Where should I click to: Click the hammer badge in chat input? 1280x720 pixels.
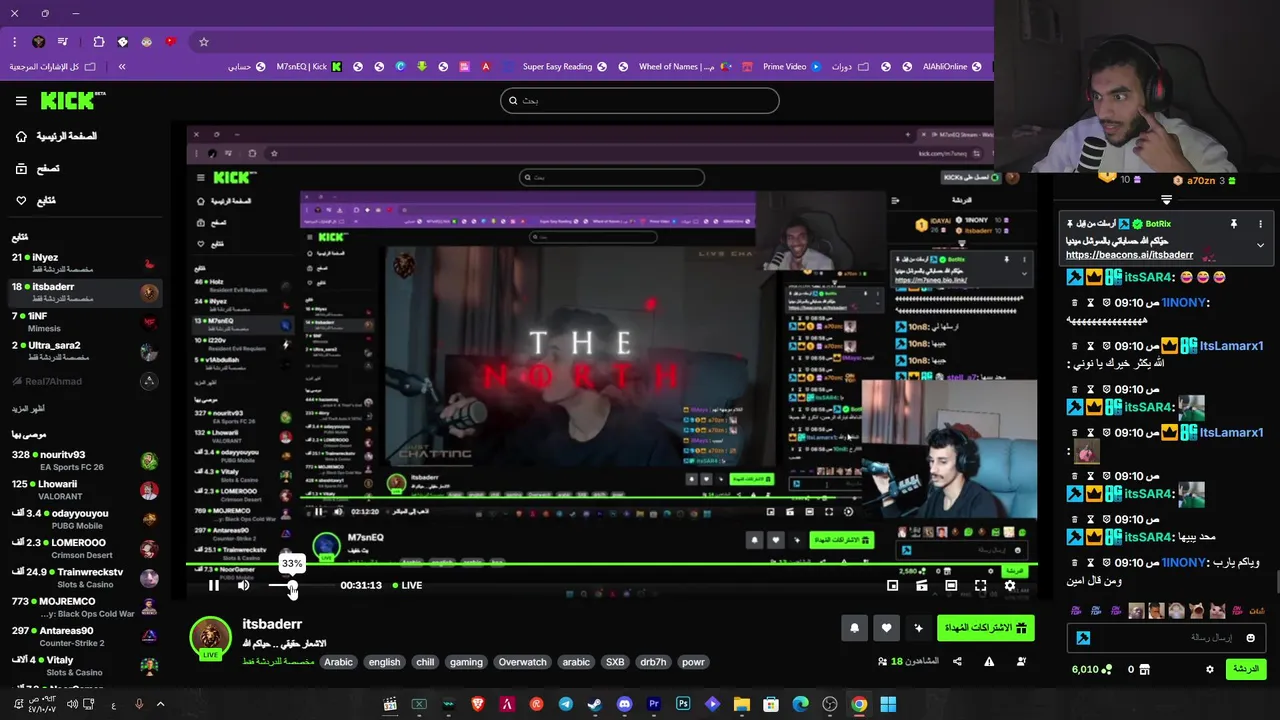[x=1082, y=638]
